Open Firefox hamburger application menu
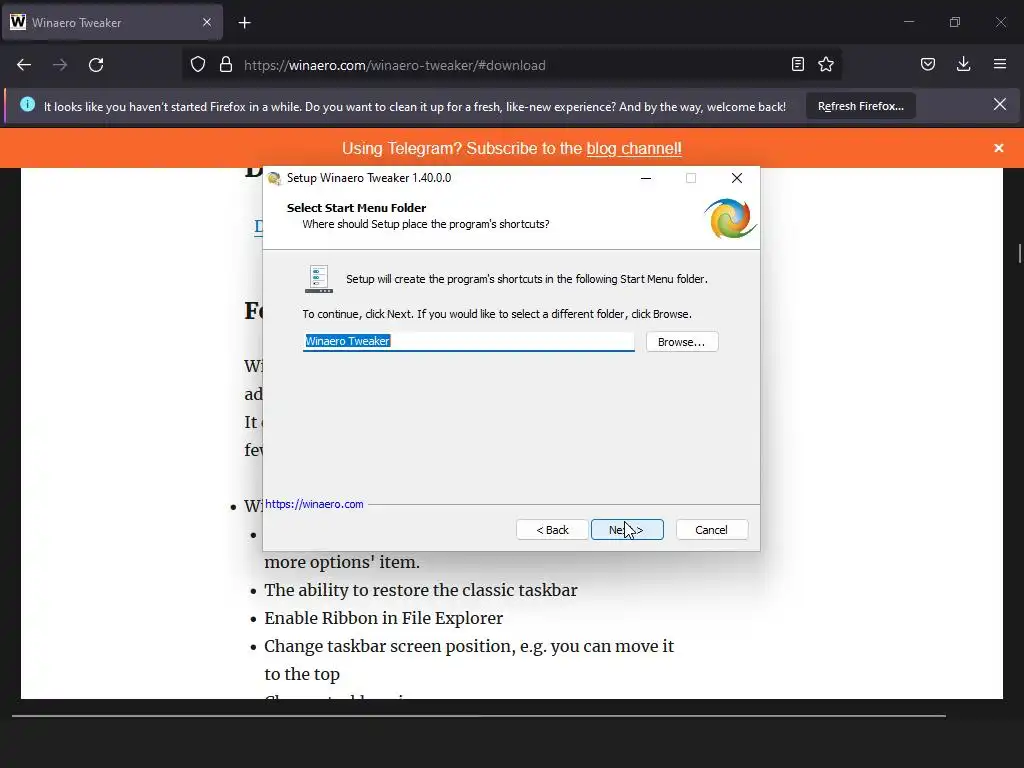Image resolution: width=1024 pixels, height=768 pixels. pos(1000,64)
